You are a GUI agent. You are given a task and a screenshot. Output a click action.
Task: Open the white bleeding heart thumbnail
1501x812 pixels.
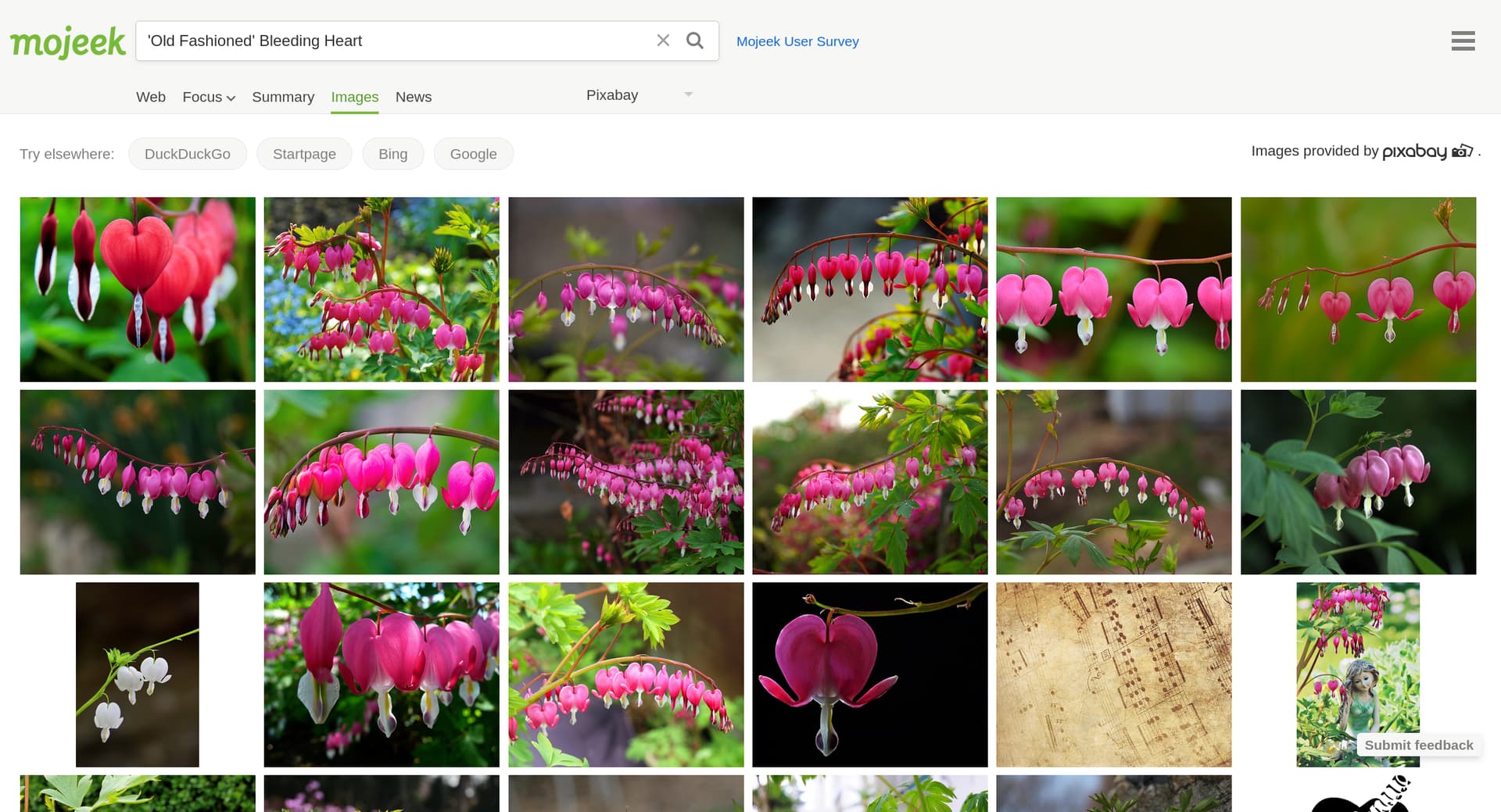(138, 674)
